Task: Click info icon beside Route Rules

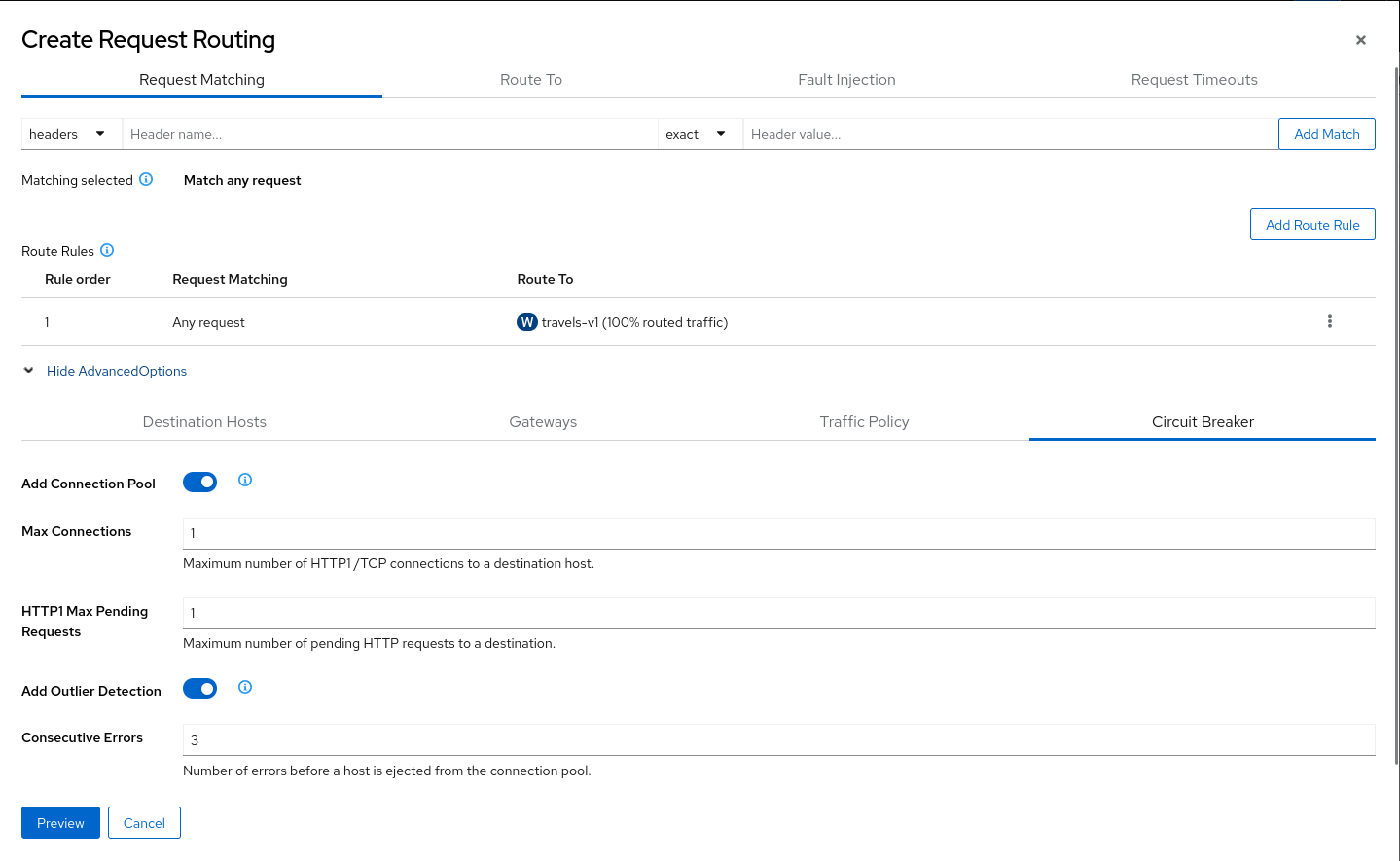Action: (107, 250)
